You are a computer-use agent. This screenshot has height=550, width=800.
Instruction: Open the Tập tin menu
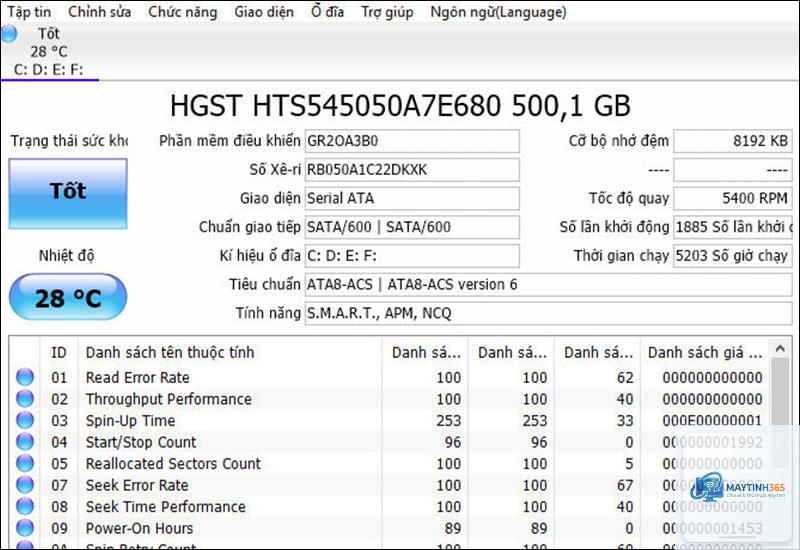pos(29,12)
